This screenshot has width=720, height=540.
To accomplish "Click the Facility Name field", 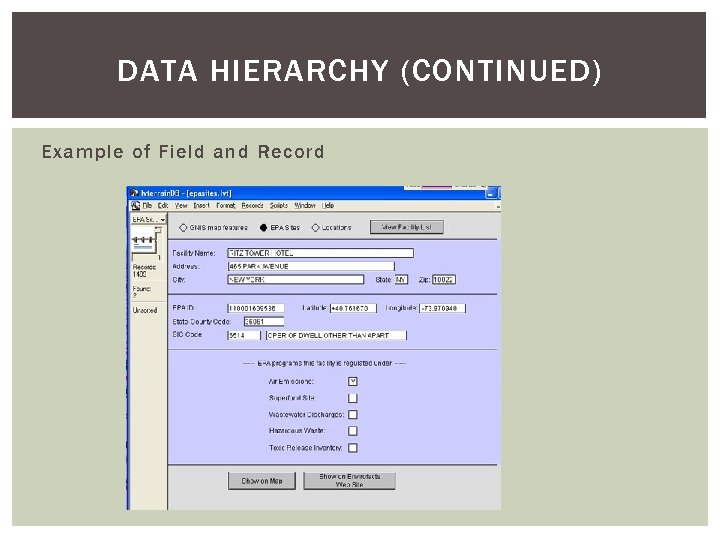I will pos(321,253).
